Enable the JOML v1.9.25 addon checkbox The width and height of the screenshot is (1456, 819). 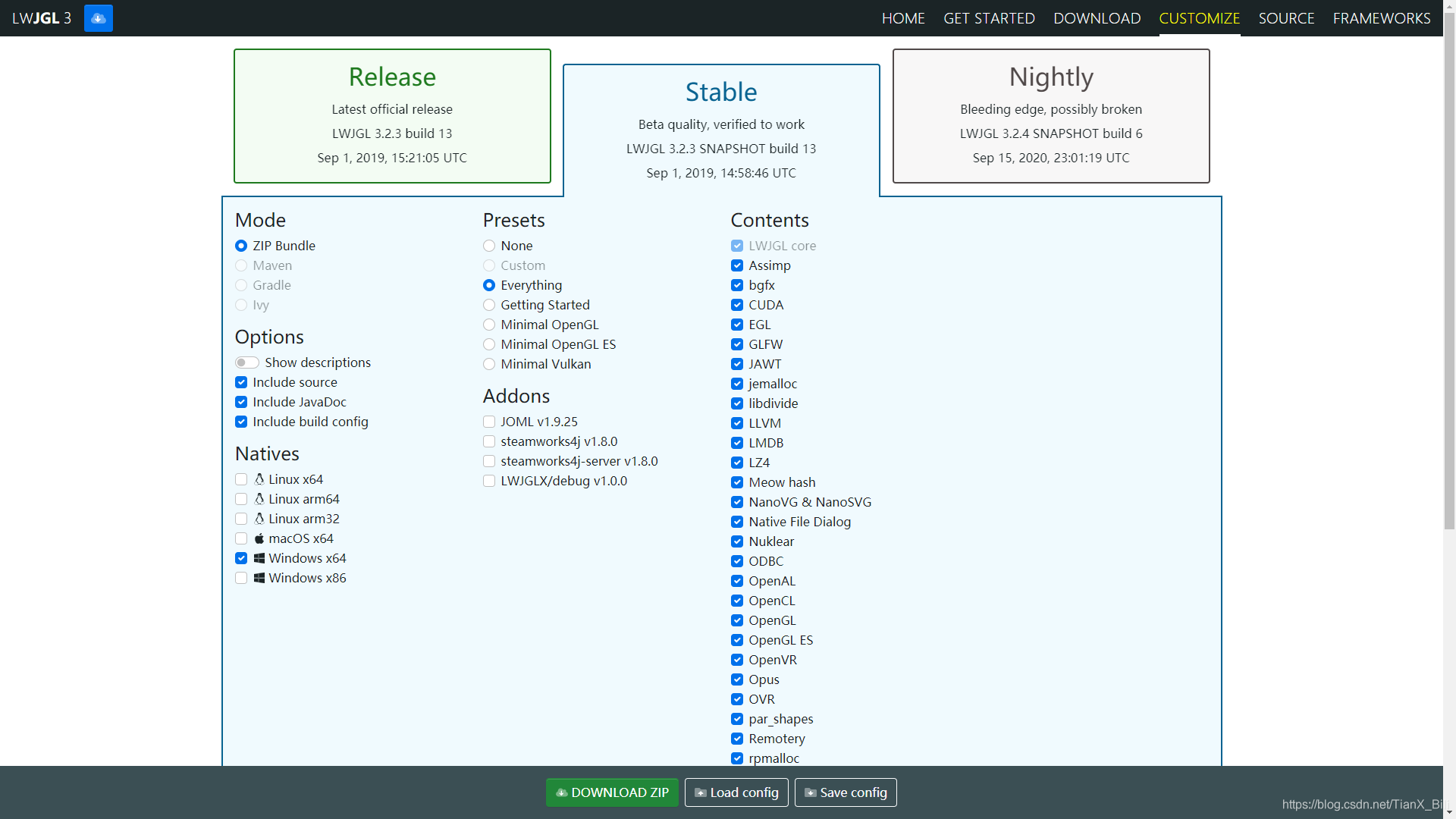click(489, 422)
